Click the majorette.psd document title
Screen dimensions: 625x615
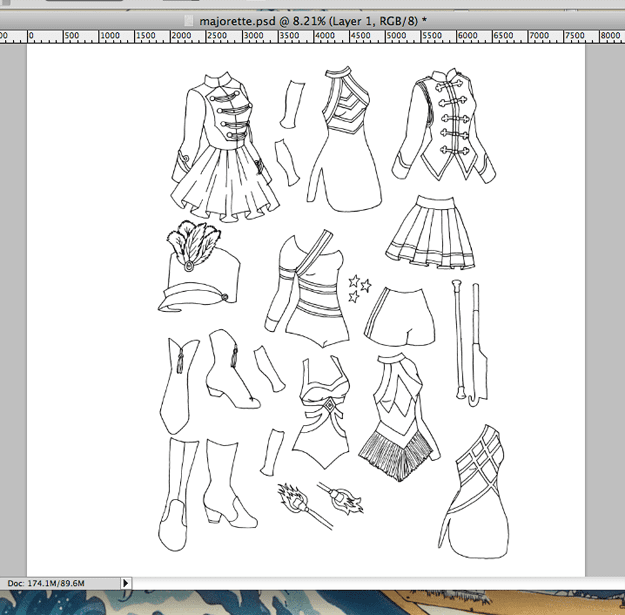313,21
